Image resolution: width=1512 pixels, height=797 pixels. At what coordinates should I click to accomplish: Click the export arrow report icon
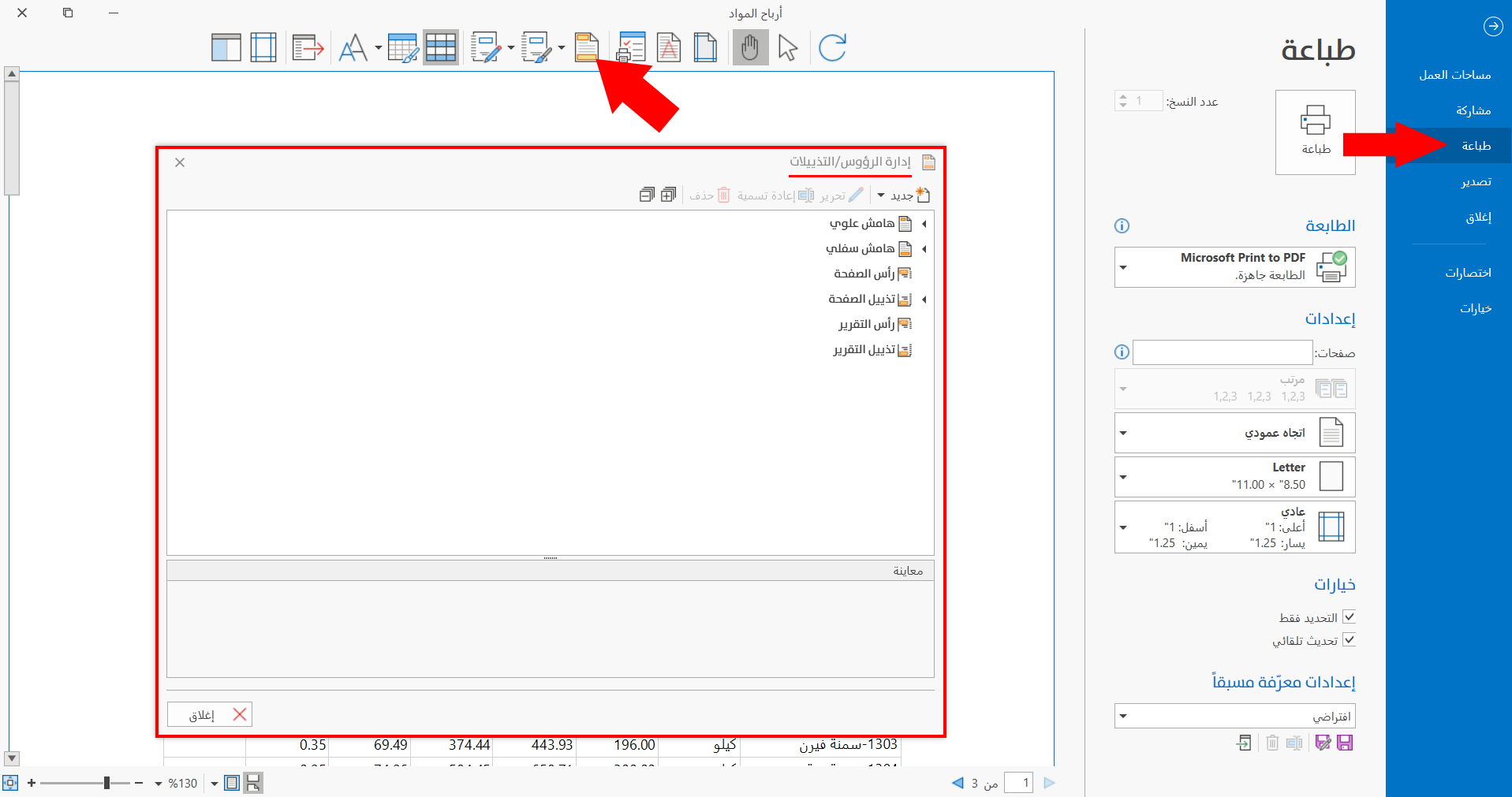[308, 47]
